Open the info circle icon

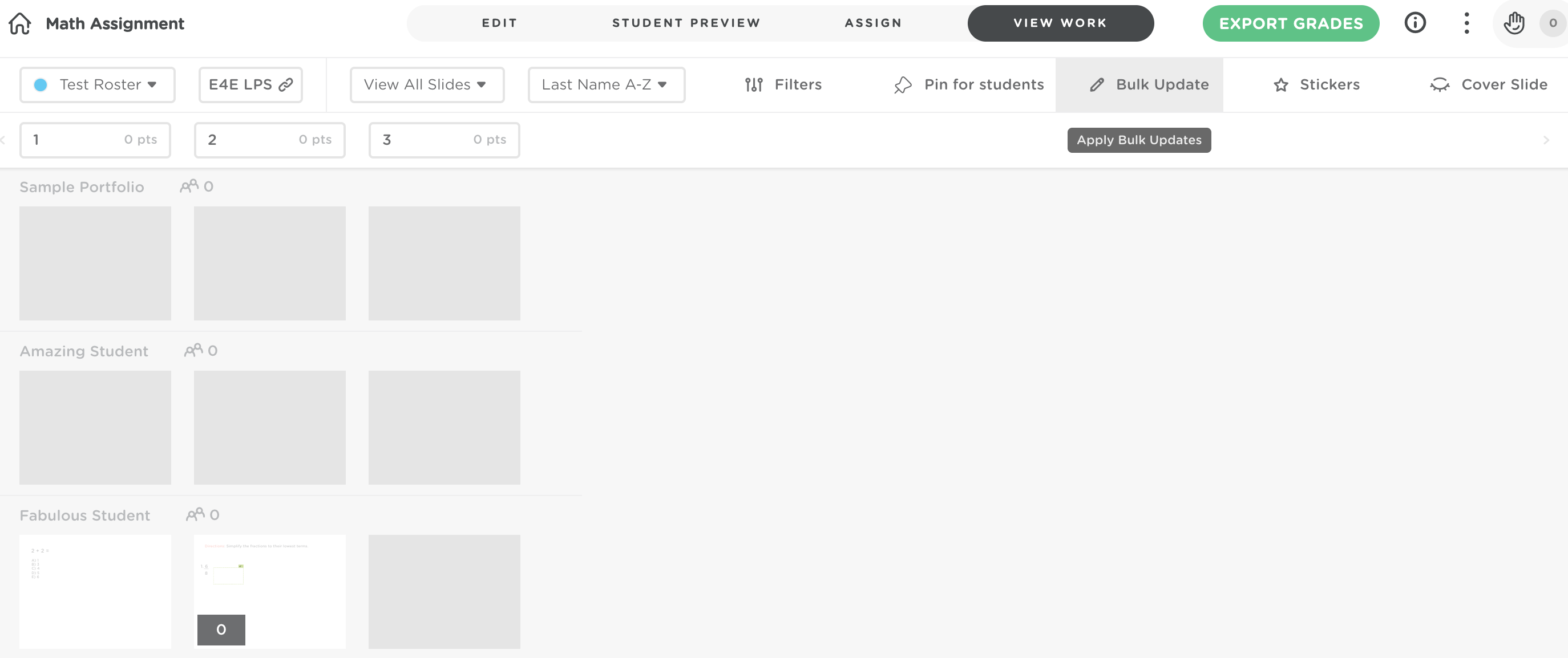click(1415, 23)
